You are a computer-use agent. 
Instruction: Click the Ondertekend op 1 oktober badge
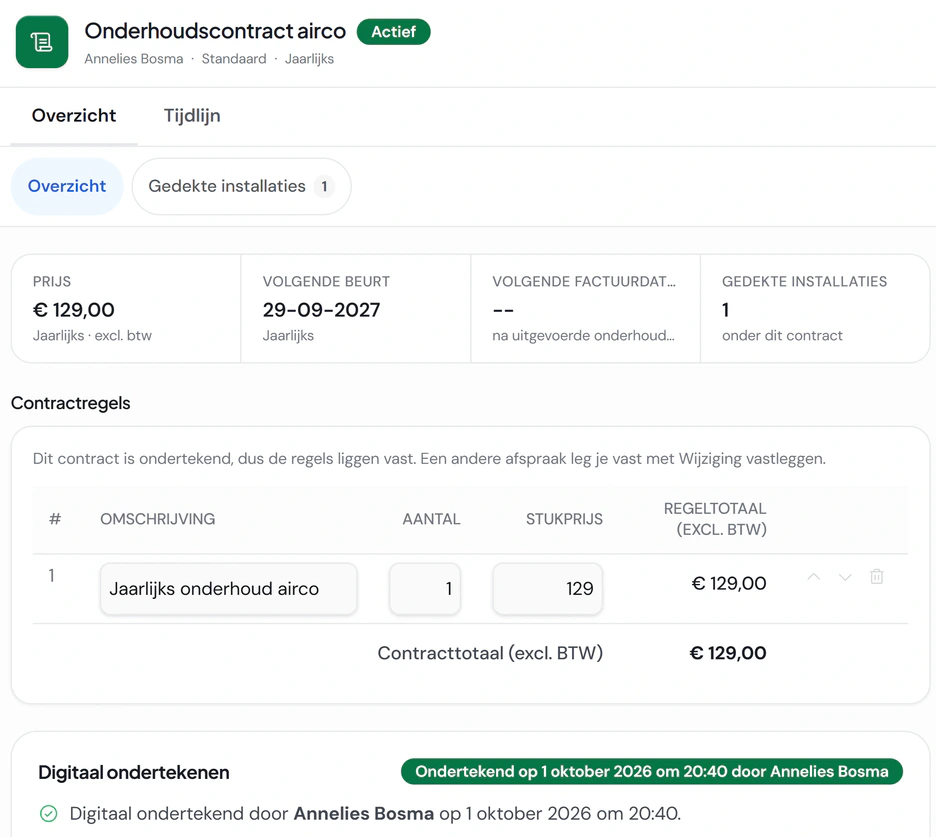[651, 771]
